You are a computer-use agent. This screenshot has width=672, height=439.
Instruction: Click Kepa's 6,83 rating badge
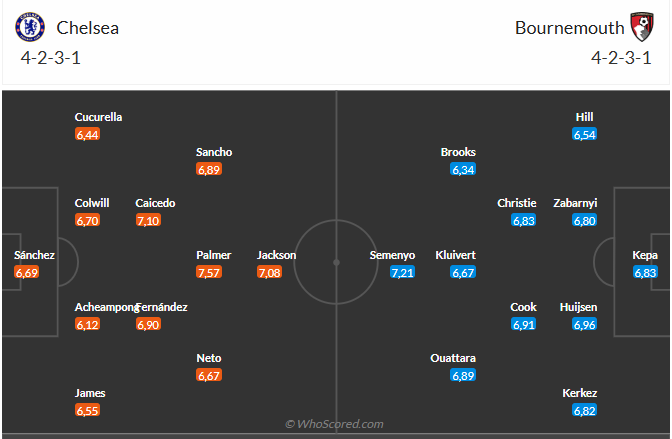pyautogui.click(x=645, y=272)
